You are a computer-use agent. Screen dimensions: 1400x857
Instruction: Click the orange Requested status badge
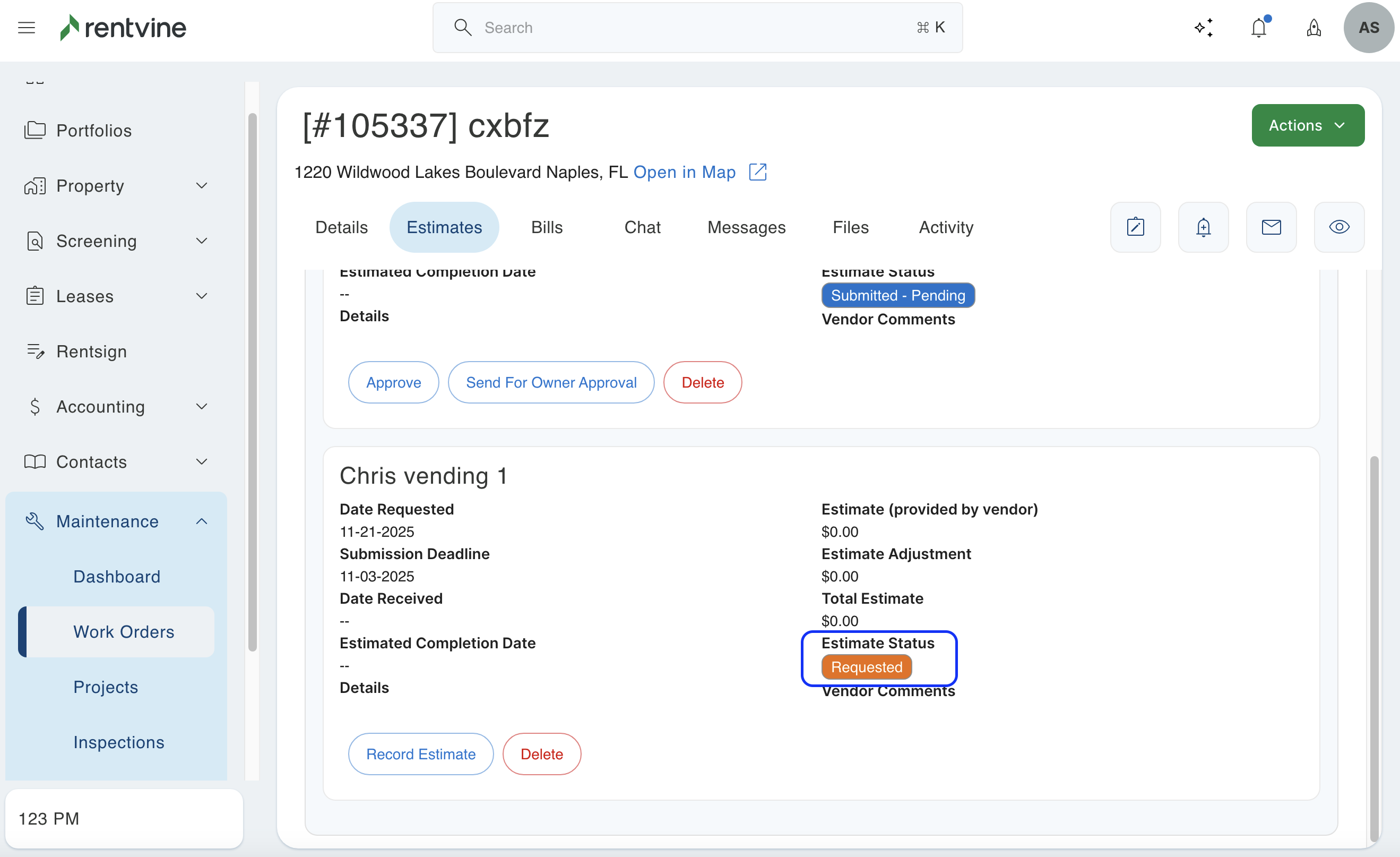[867, 667]
